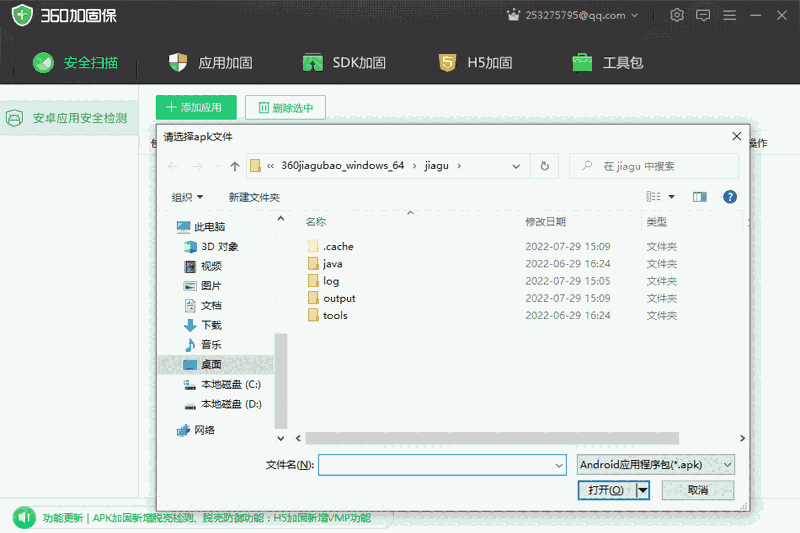Select 网络 in navigation tree
800x533 pixels.
click(x=196, y=430)
